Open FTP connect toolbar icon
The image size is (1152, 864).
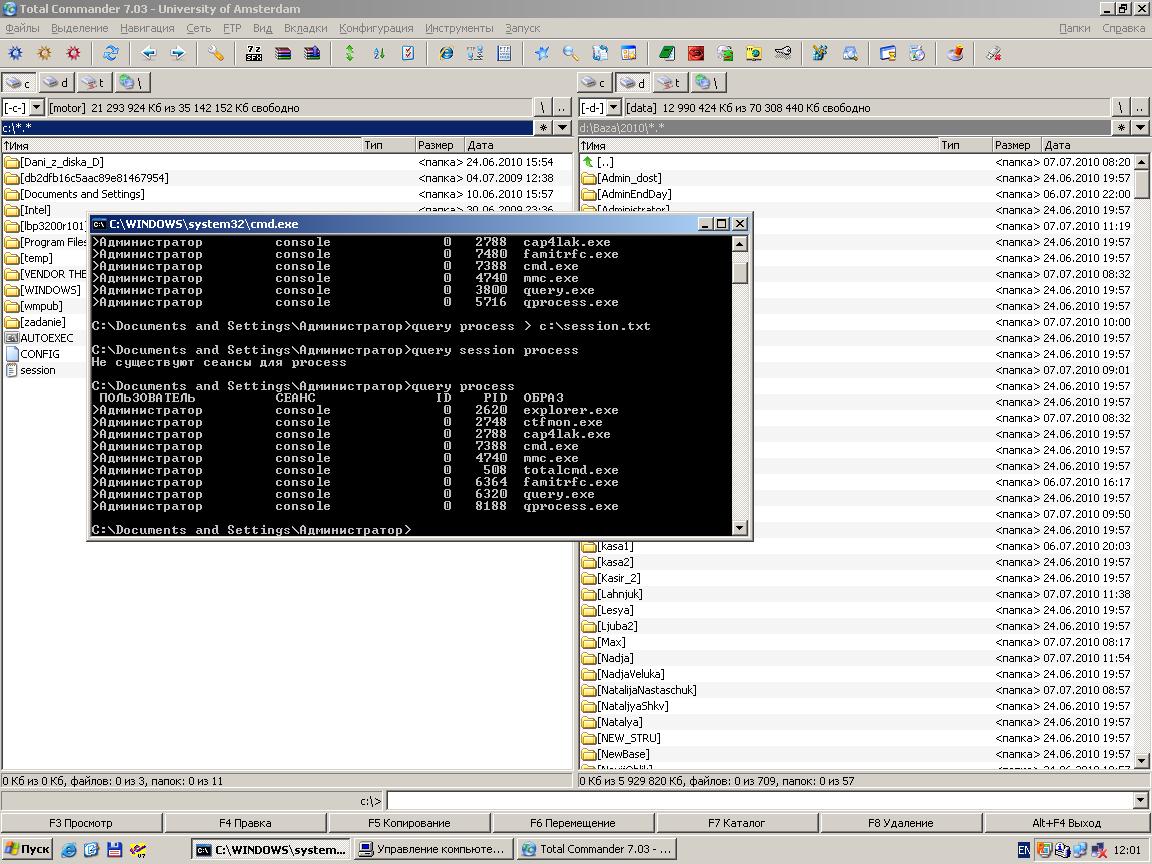click(475, 53)
